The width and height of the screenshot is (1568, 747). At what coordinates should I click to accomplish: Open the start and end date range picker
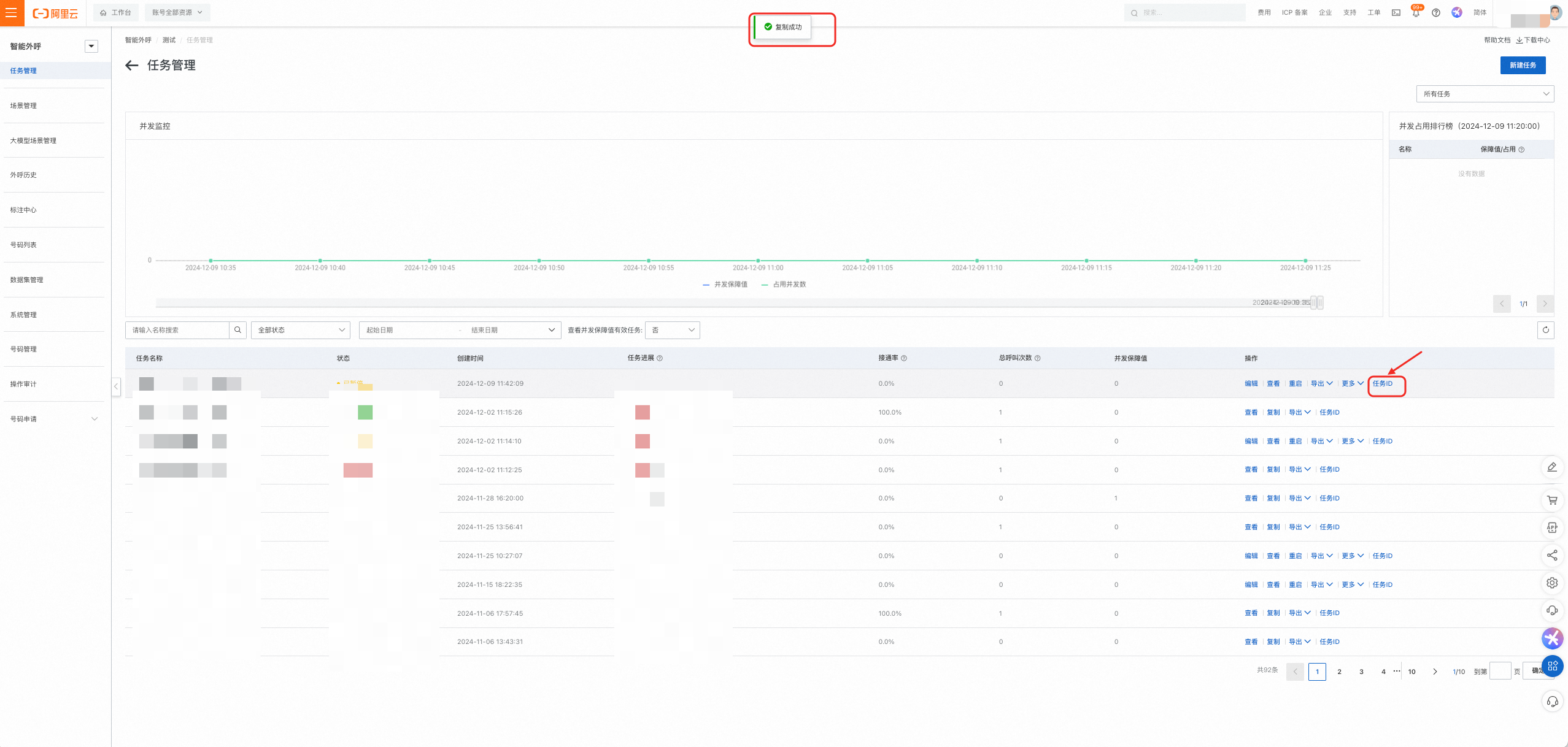460,330
